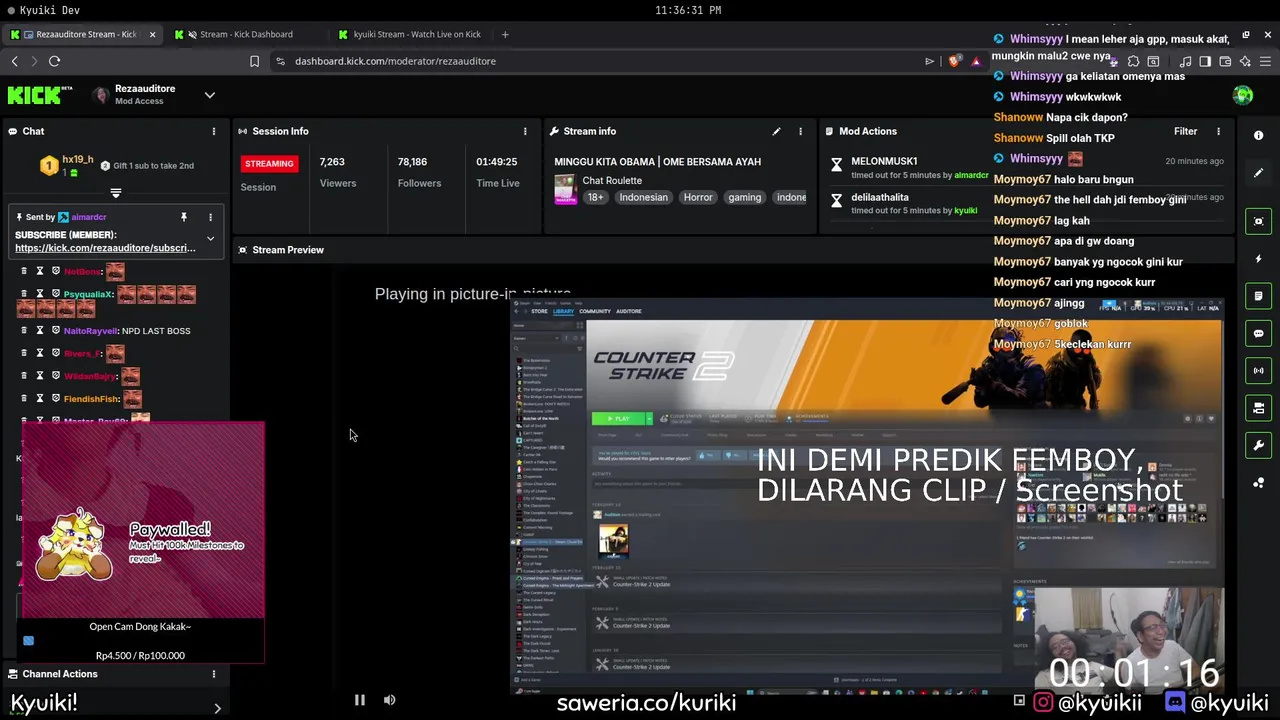Pause the stream preview playback
This screenshot has height=720, width=1280.
359,700
